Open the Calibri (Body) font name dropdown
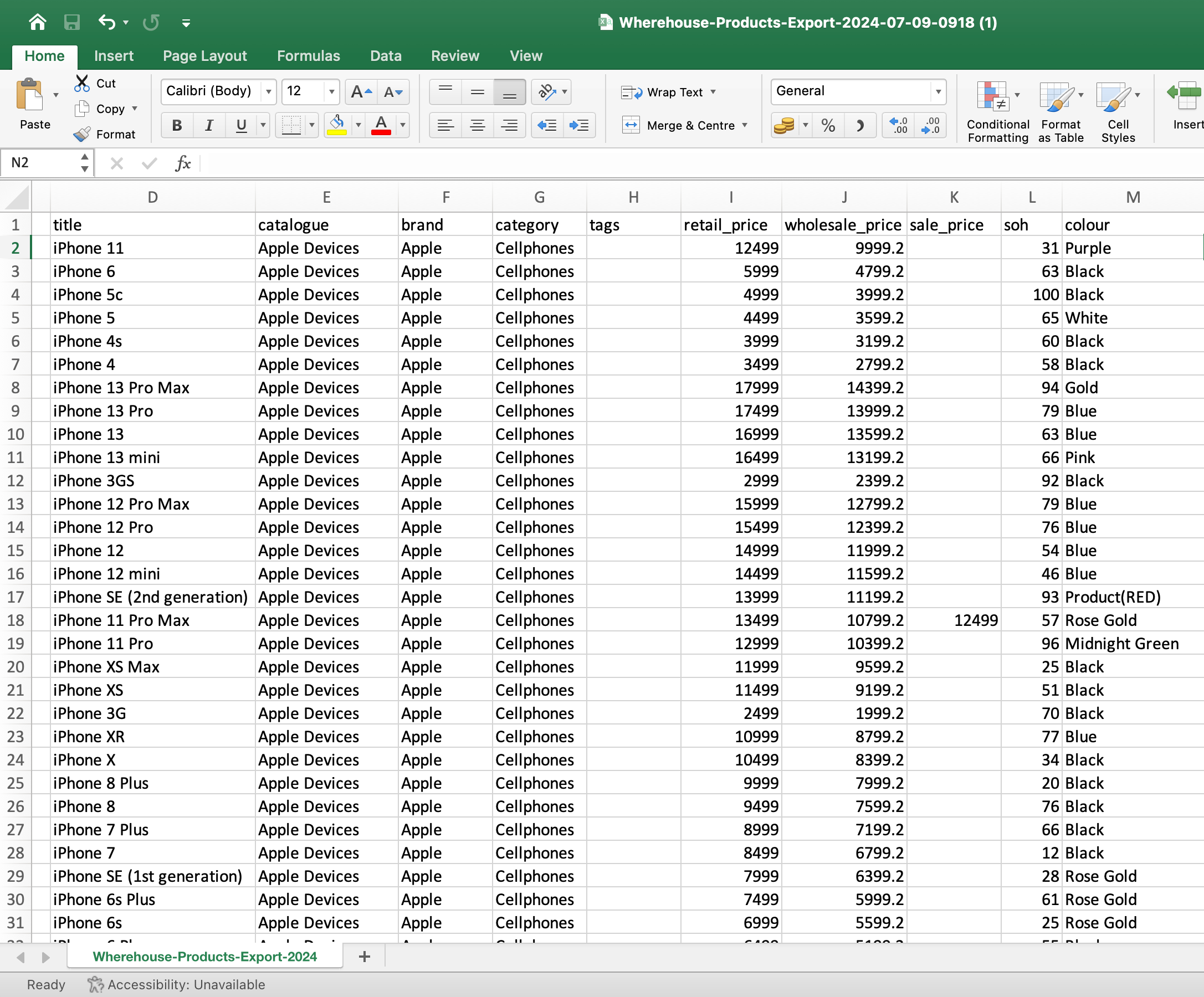This screenshot has height=997, width=1204. [268, 92]
